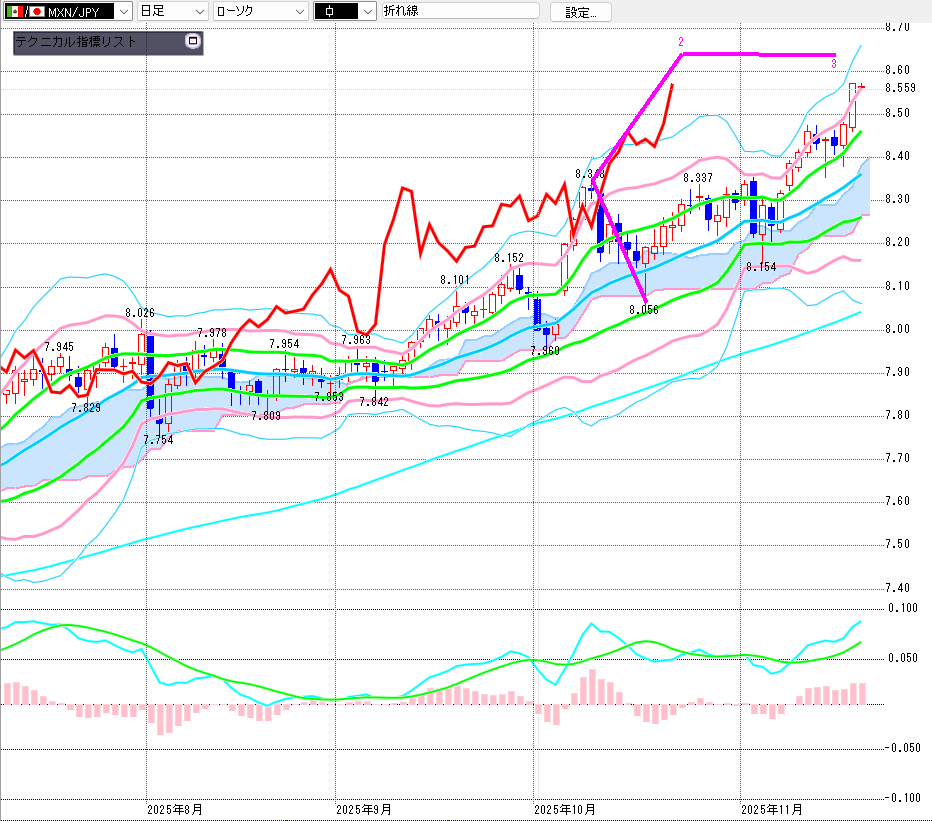Click the 7.754 low price label
932x821 pixels.
pyautogui.click(x=158, y=440)
